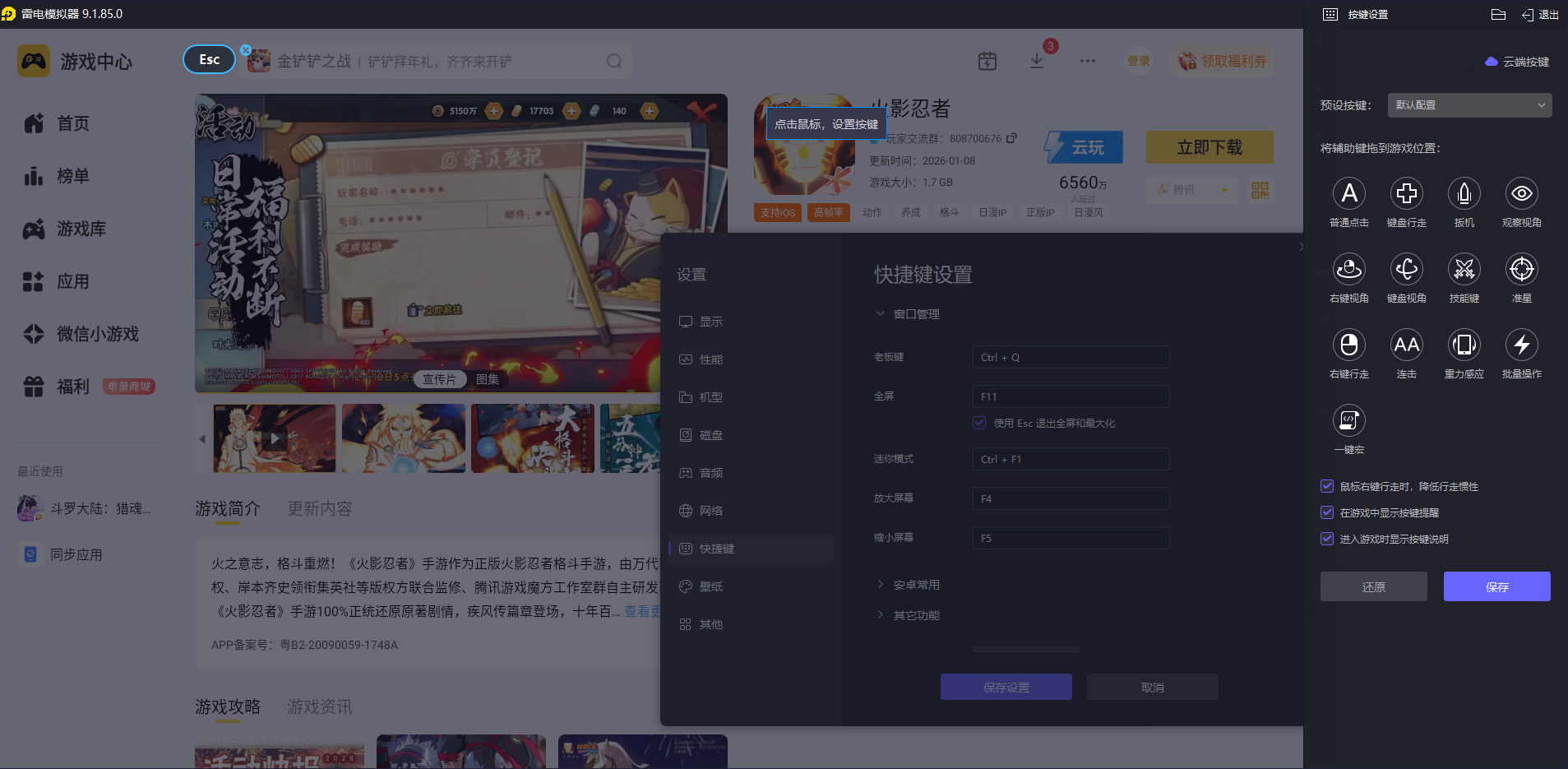Image resolution: width=1568 pixels, height=769 pixels.
Task: Click the 保存 button in key settings
Action: (x=1497, y=586)
